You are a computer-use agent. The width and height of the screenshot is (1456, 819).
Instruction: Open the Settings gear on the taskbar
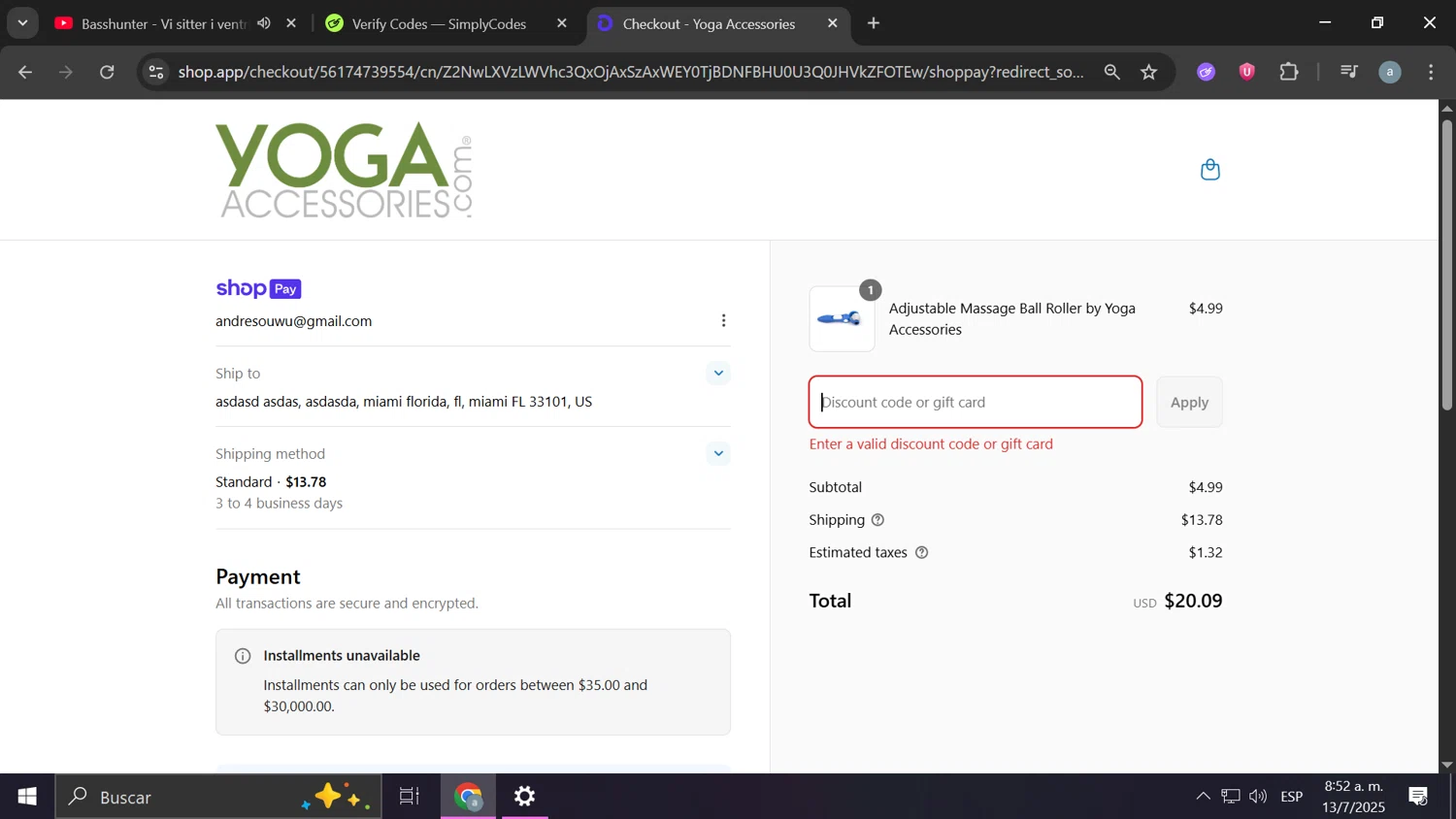[x=525, y=797]
